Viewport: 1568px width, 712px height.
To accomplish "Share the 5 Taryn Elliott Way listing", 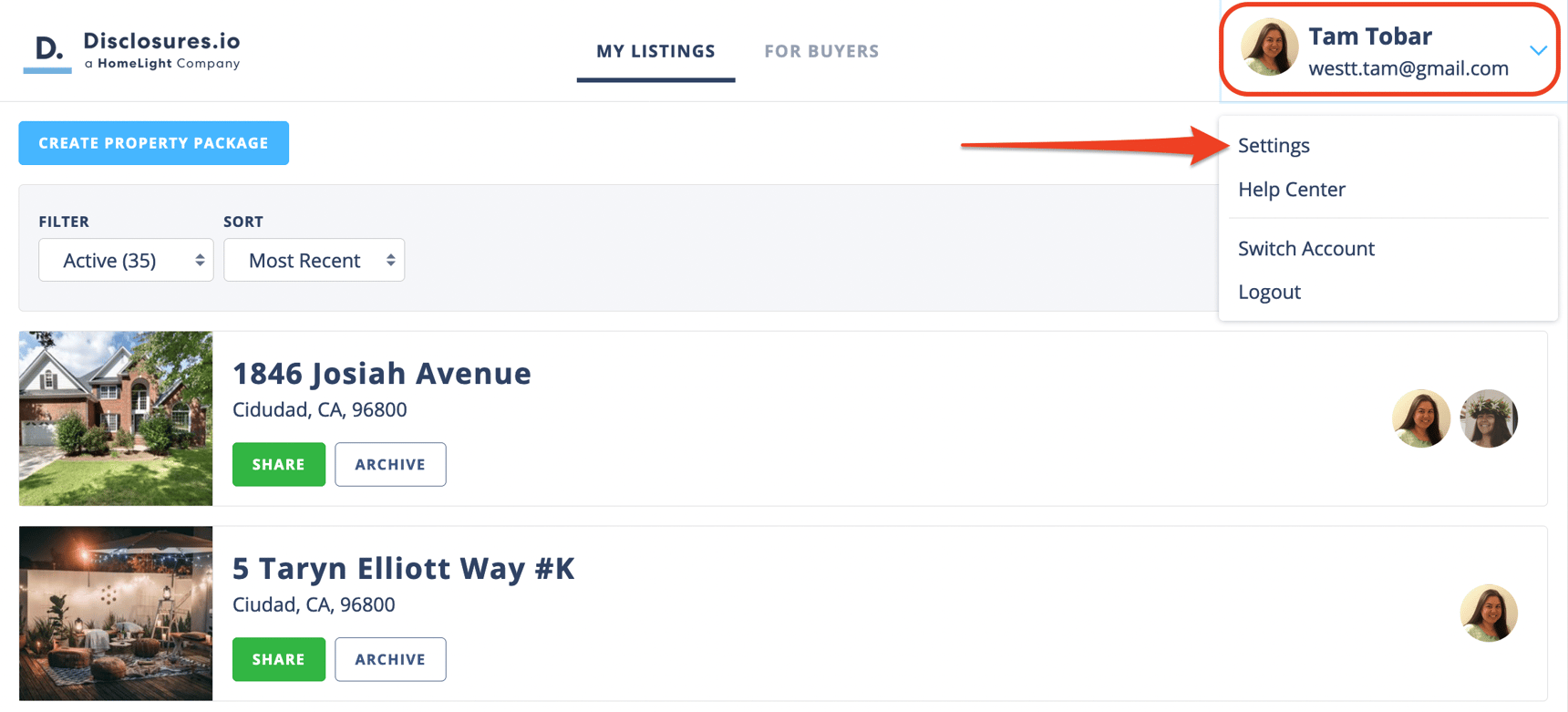I will [x=278, y=660].
